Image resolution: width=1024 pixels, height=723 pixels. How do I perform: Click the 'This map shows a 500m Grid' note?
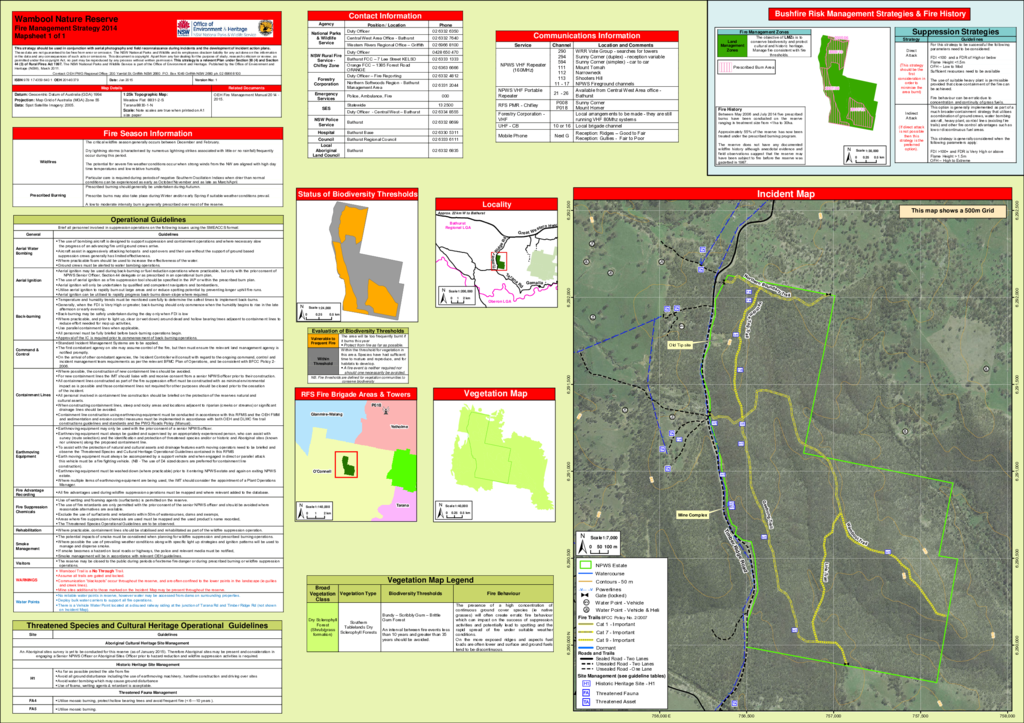coord(952,211)
